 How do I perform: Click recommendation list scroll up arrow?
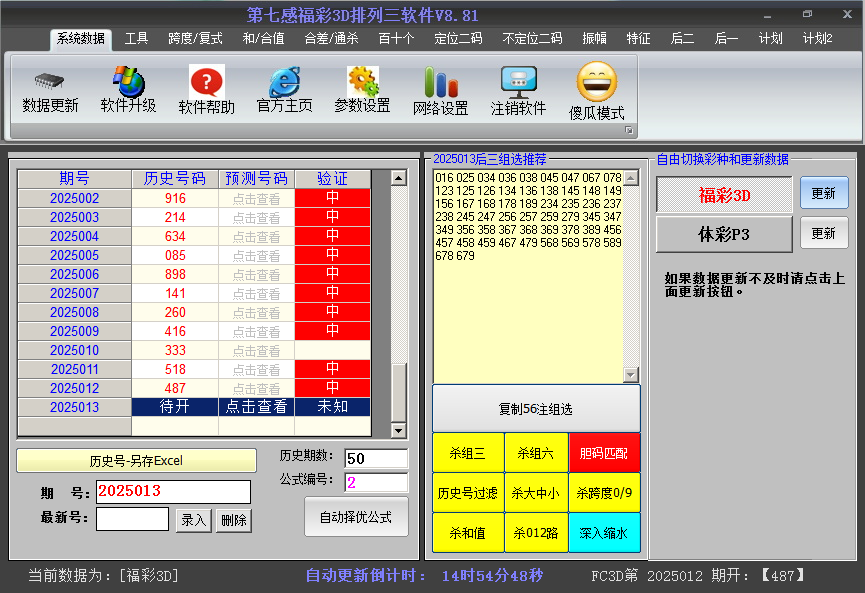point(631,177)
